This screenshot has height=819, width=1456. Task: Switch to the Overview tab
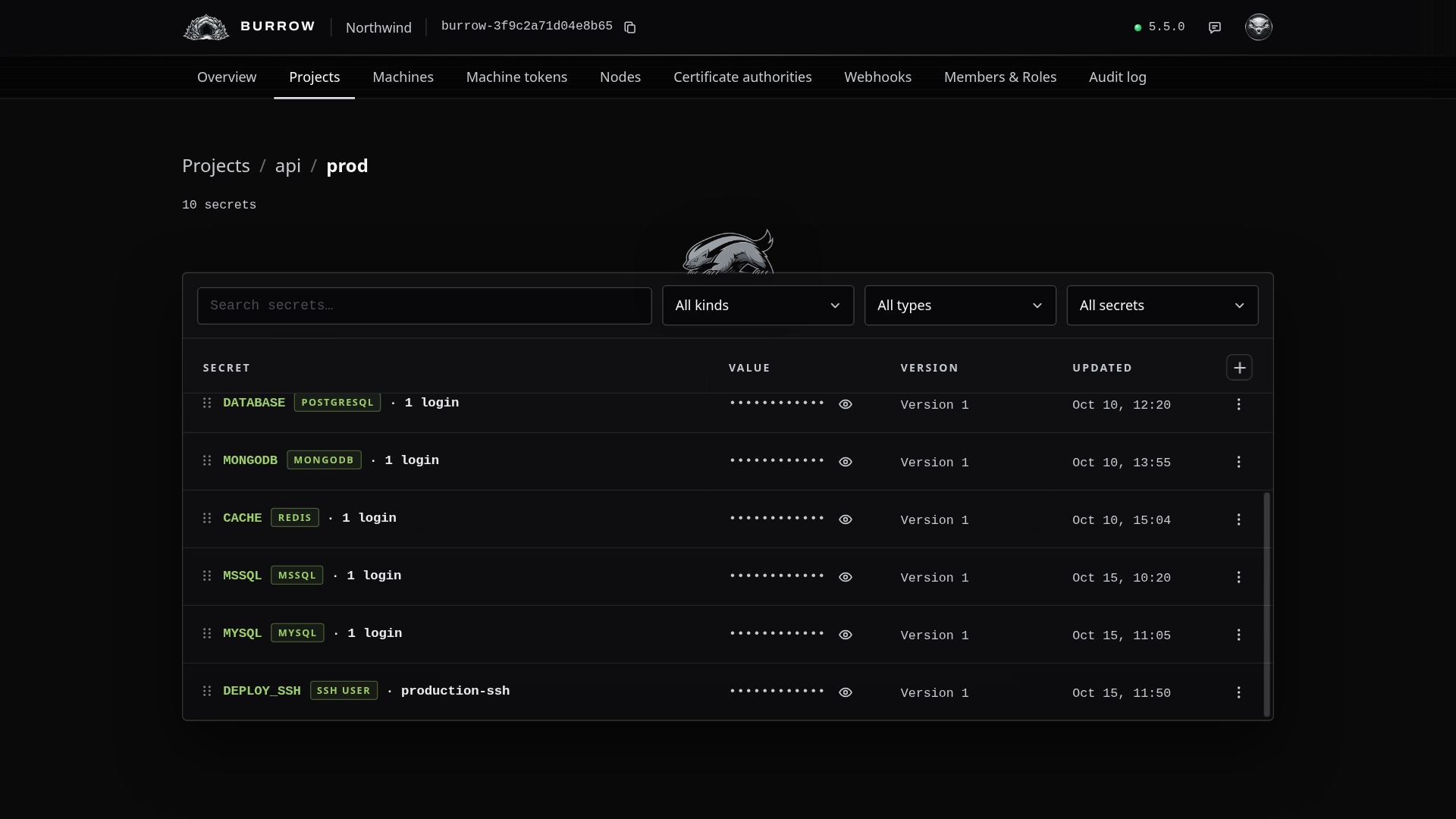[227, 77]
